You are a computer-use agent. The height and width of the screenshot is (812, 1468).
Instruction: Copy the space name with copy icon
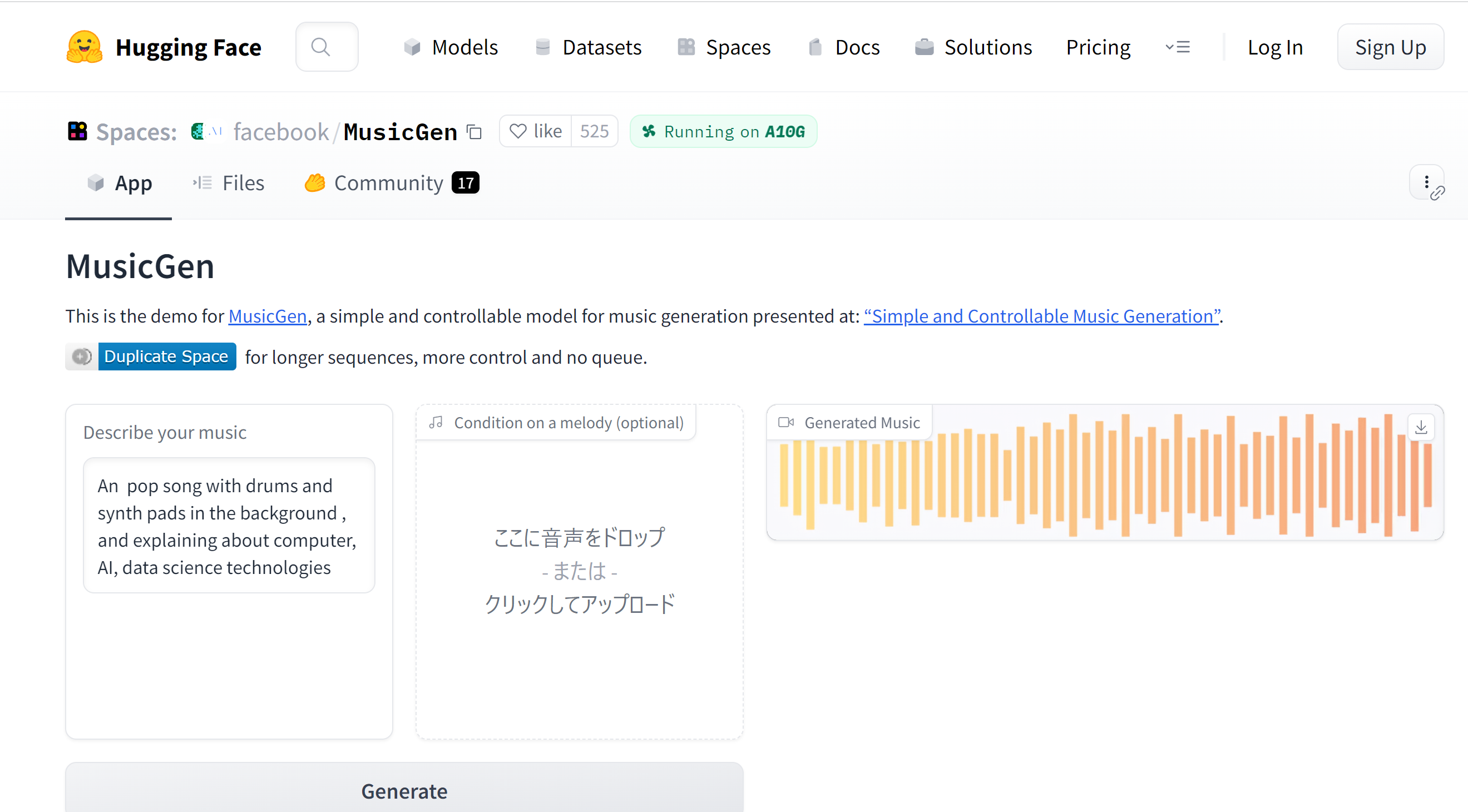474,132
